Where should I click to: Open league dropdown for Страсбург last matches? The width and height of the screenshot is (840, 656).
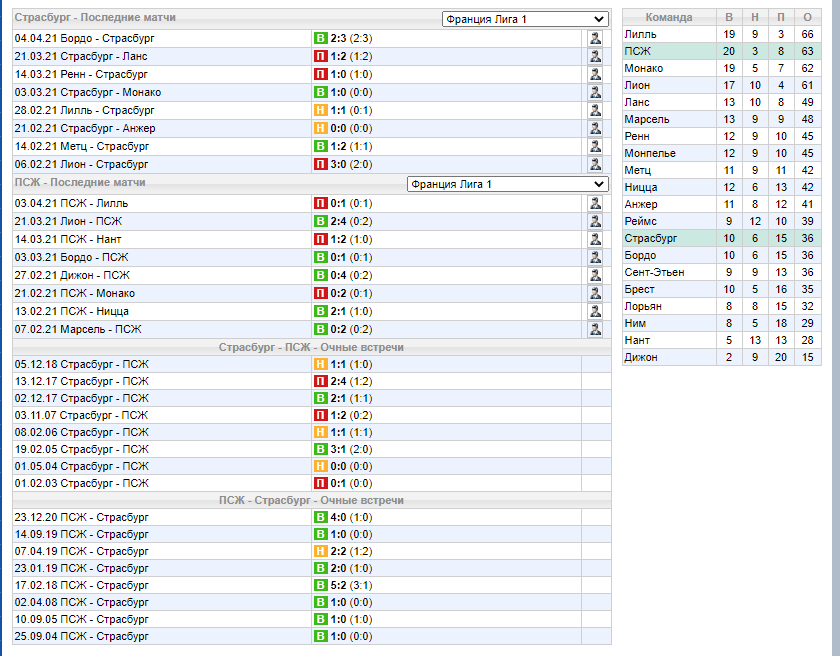(x=525, y=19)
